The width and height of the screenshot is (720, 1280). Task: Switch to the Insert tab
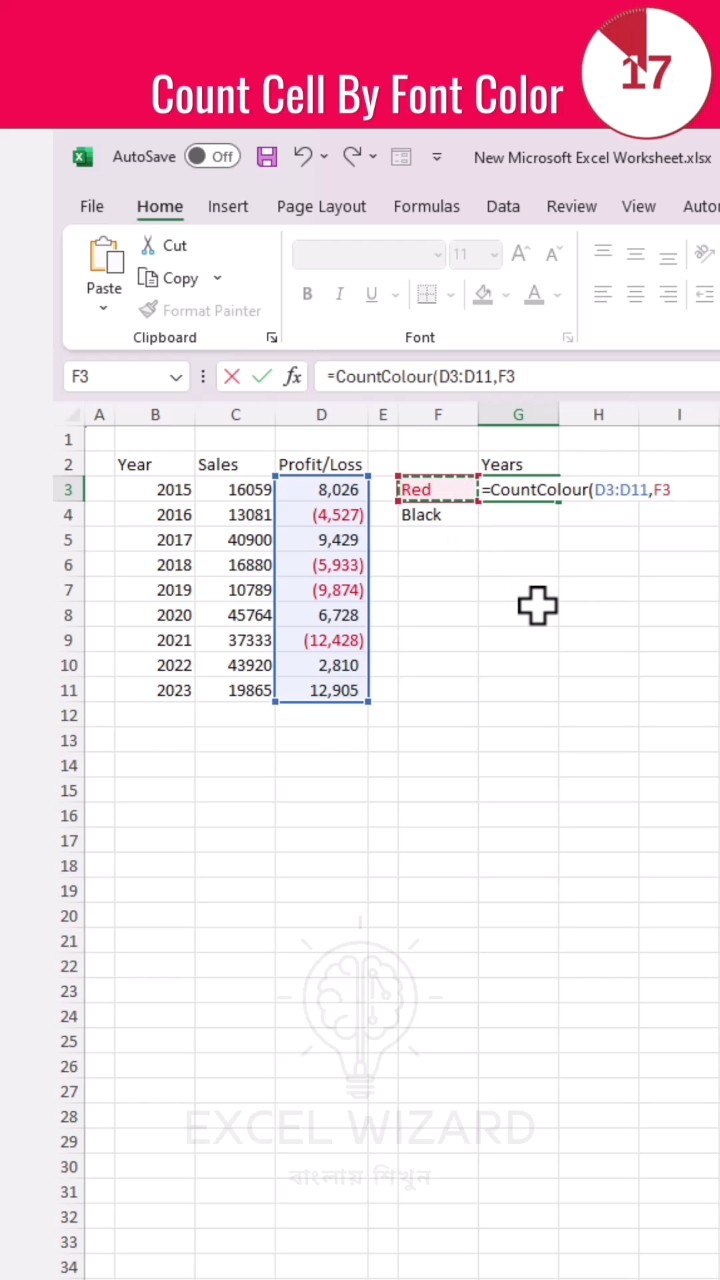[228, 206]
